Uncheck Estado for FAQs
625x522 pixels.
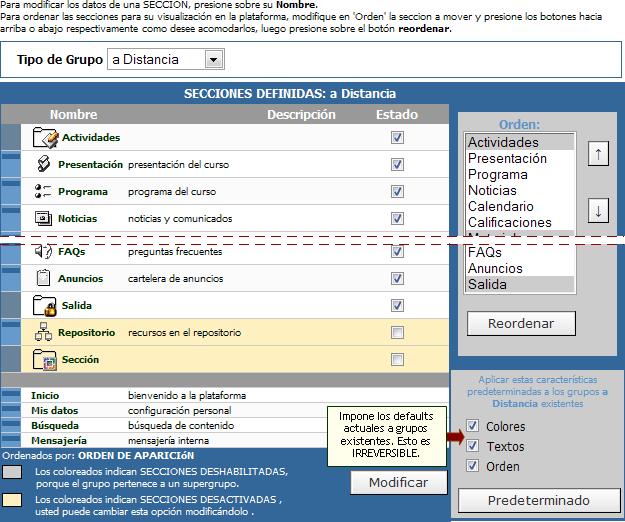(397, 251)
